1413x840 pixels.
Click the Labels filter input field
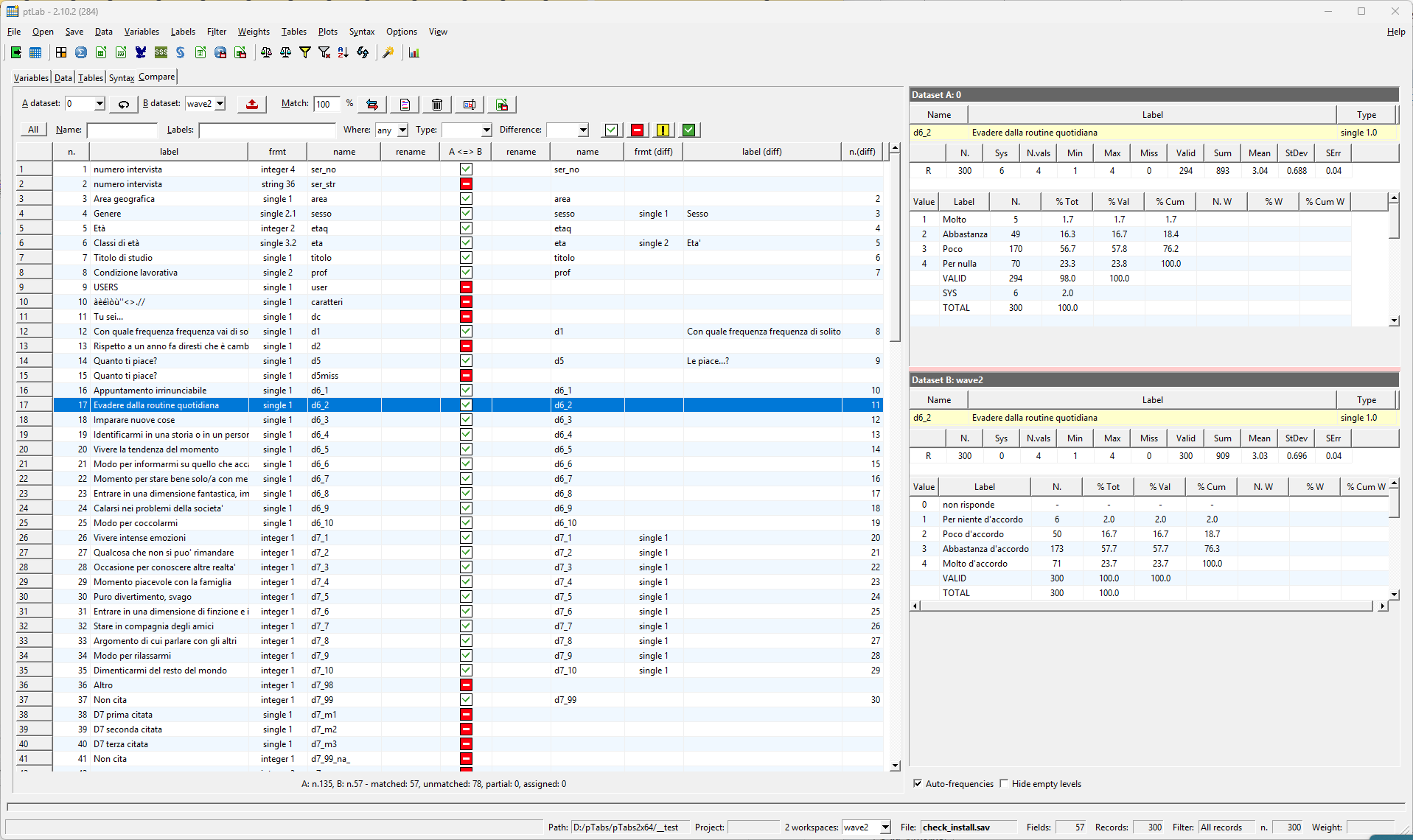[267, 130]
